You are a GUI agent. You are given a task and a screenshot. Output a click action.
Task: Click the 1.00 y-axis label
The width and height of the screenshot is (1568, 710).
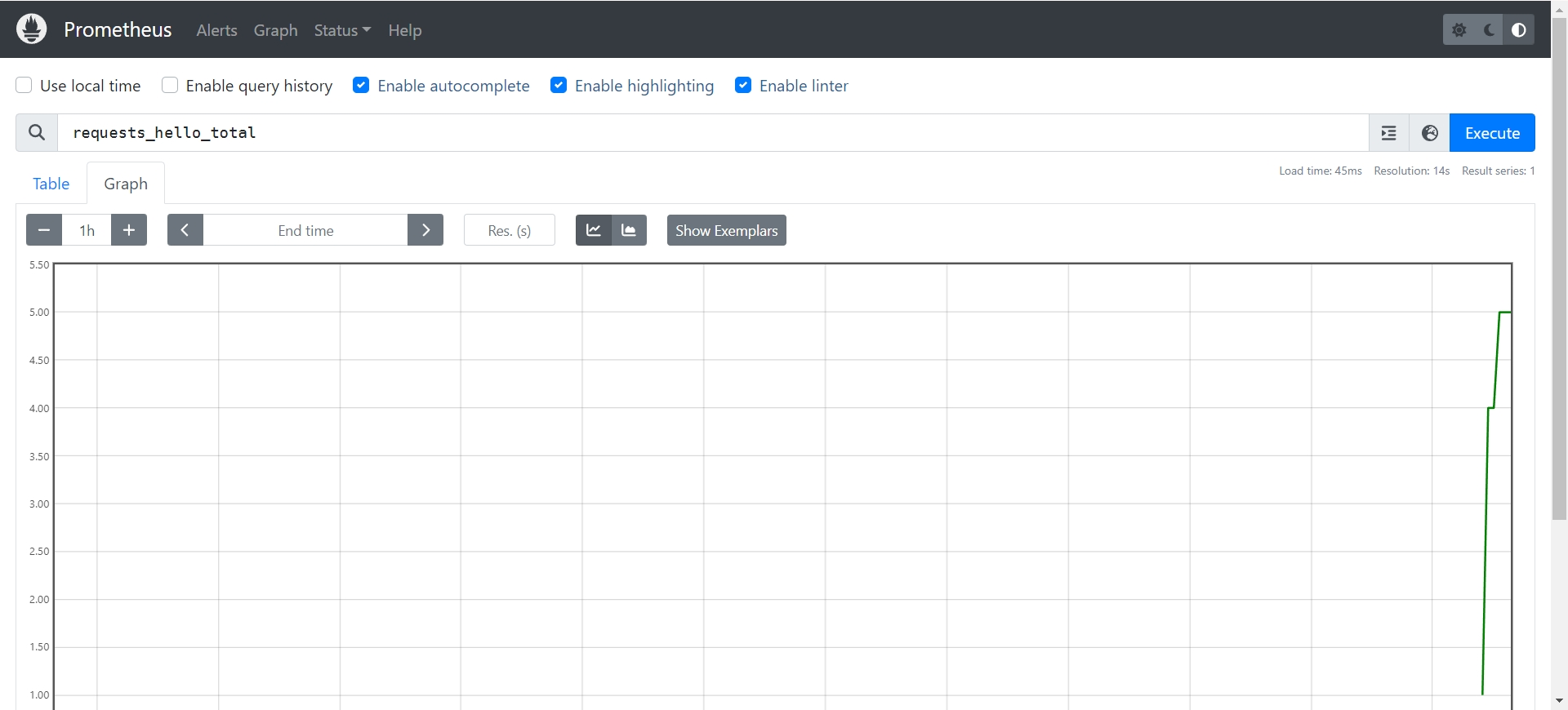coord(39,695)
